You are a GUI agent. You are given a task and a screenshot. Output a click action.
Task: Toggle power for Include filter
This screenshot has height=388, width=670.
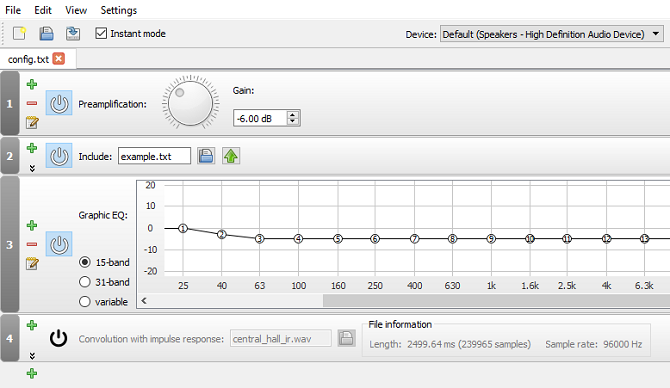click(59, 156)
